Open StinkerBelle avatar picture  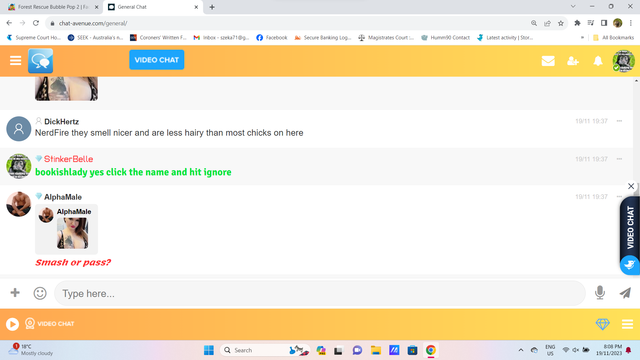19,166
